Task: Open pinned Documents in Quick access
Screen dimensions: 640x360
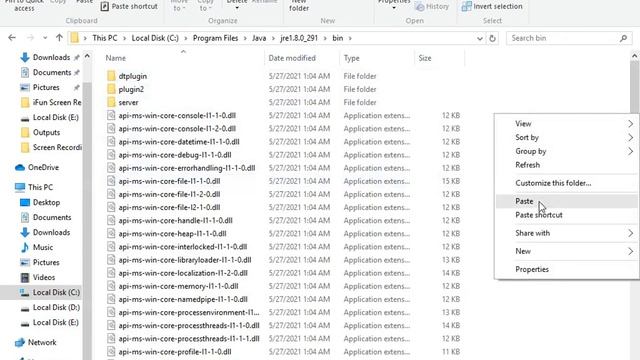Action: pos(52,72)
